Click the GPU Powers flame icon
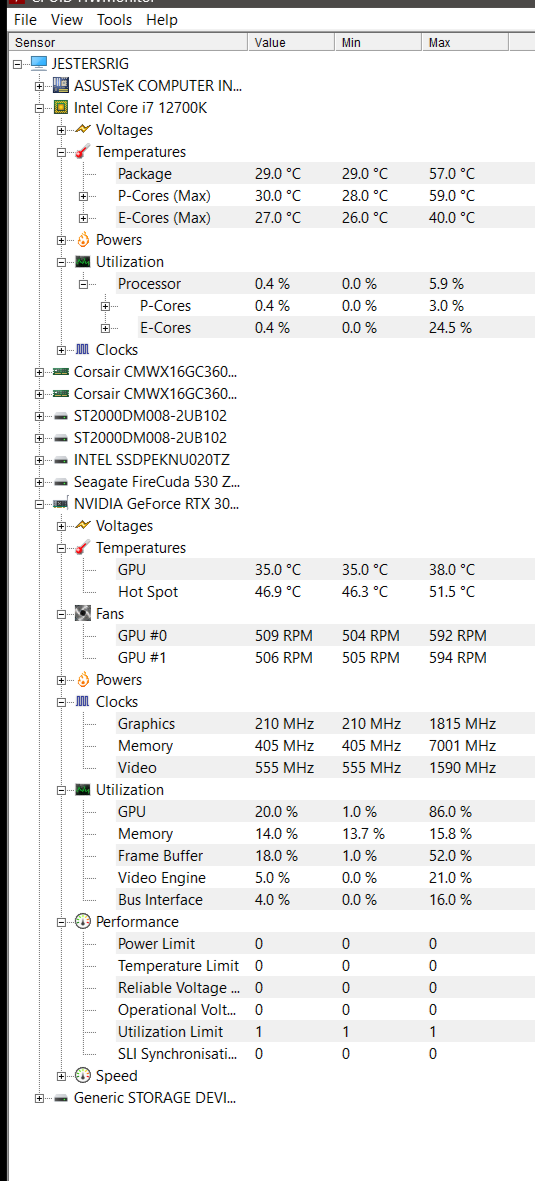The image size is (535, 1181). click(83, 680)
